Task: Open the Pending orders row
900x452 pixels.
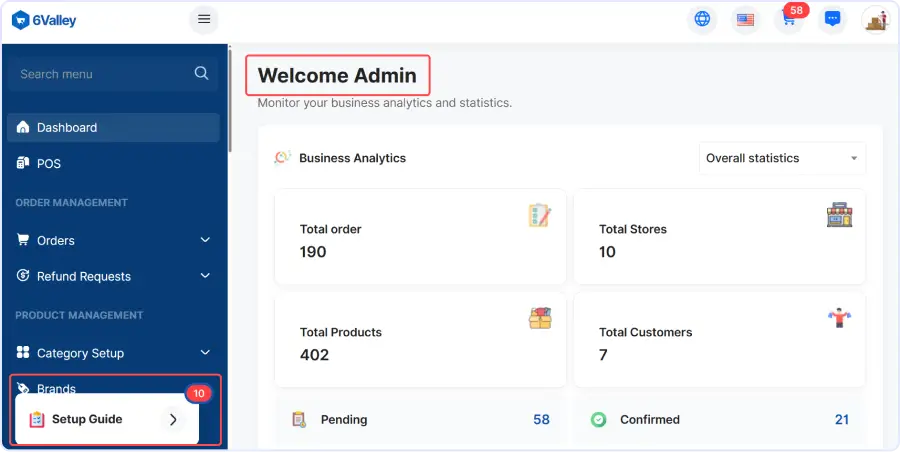Action: (420, 420)
